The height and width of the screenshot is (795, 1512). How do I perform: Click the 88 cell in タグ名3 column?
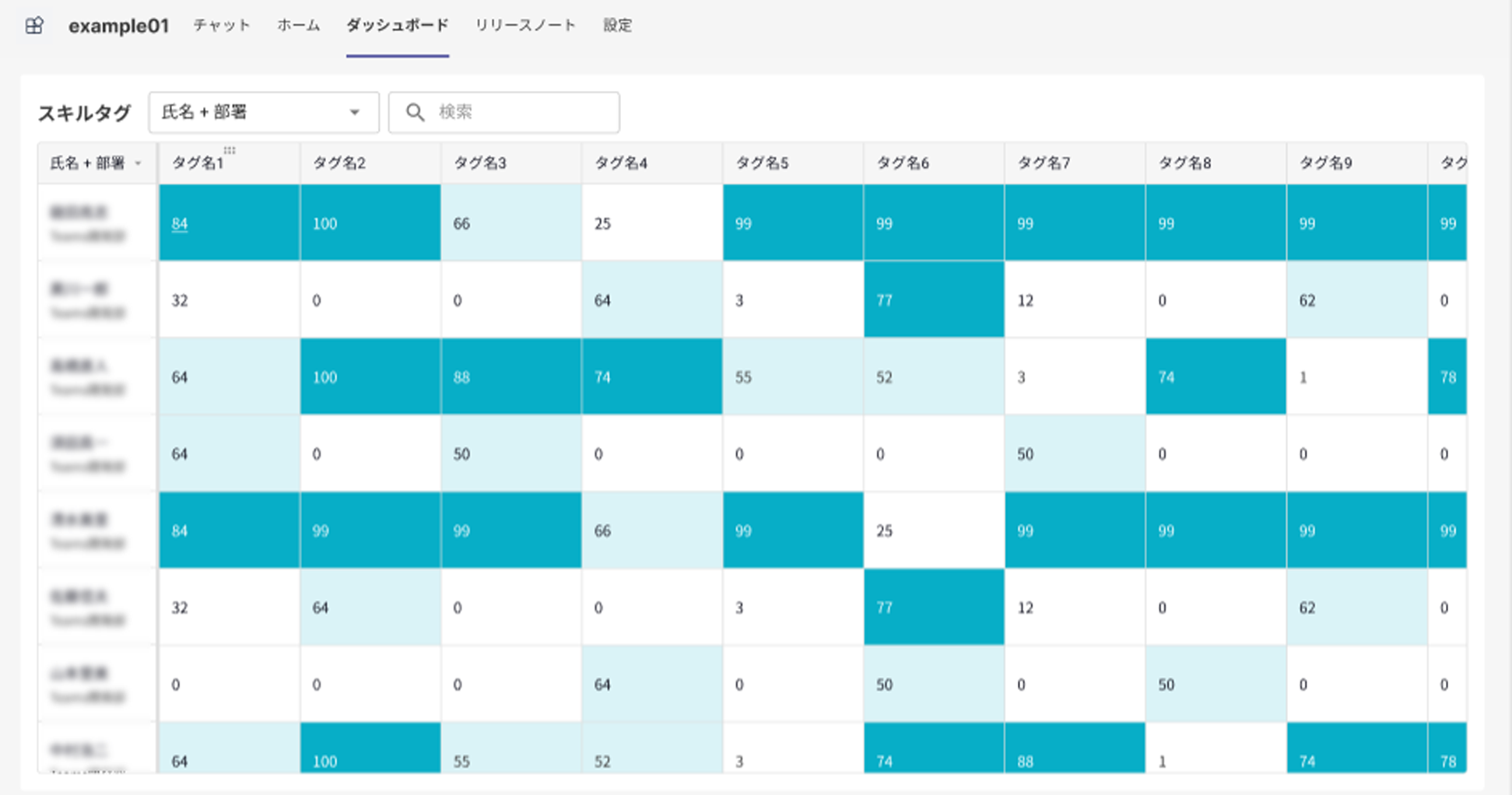coord(462,377)
